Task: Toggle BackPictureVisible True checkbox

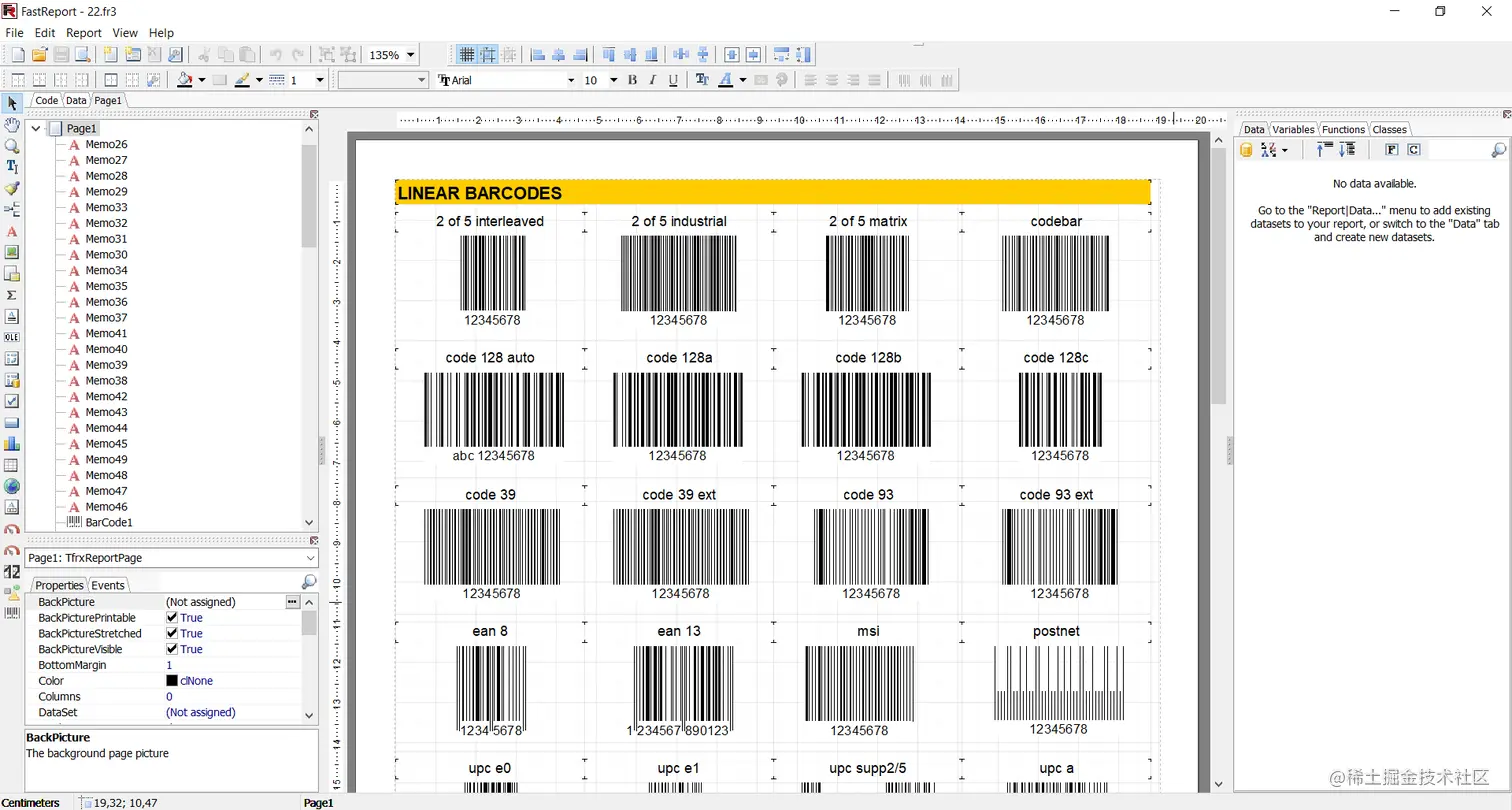Action: coord(172,650)
